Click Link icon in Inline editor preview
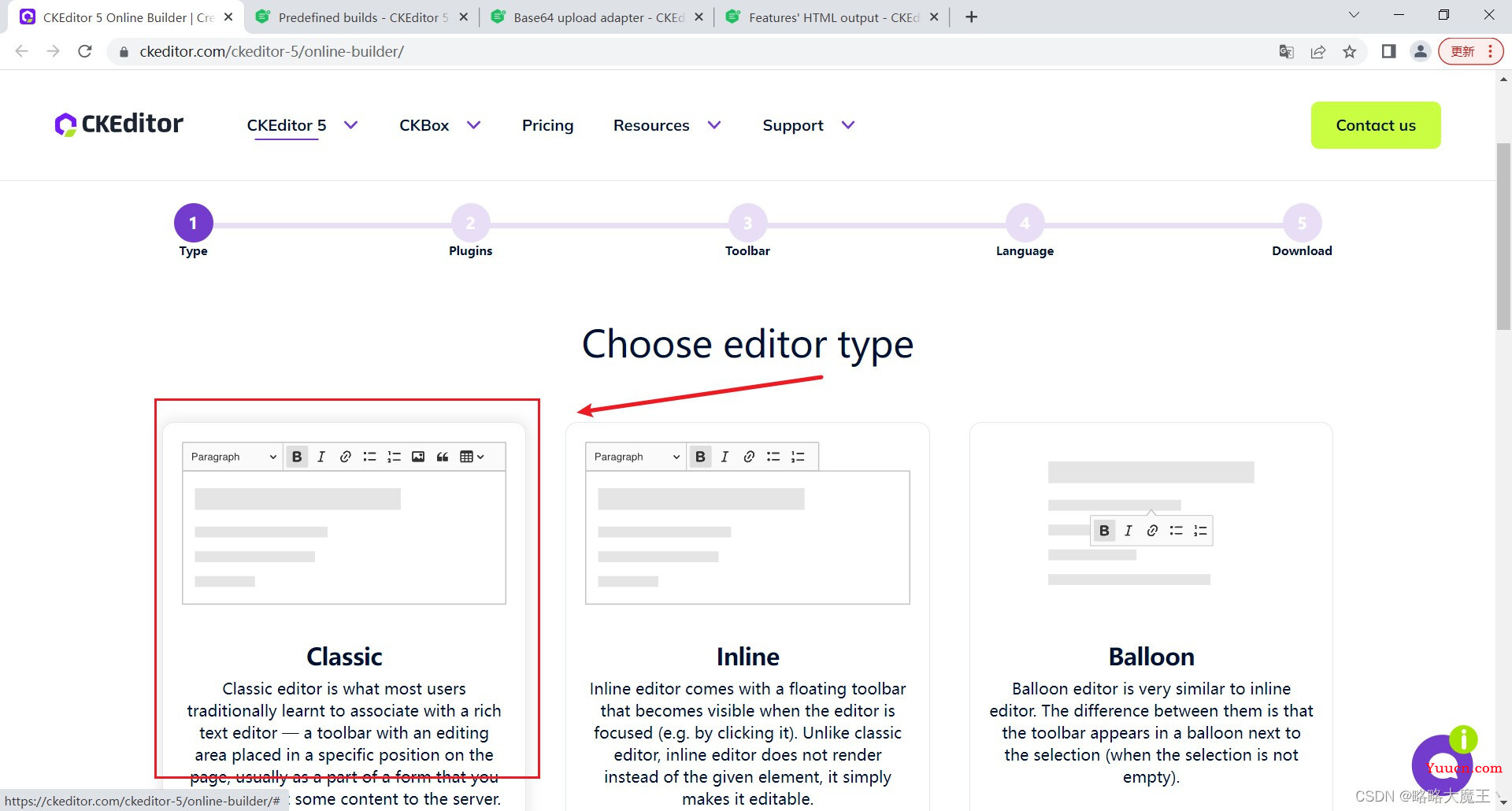 click(749, 457)
